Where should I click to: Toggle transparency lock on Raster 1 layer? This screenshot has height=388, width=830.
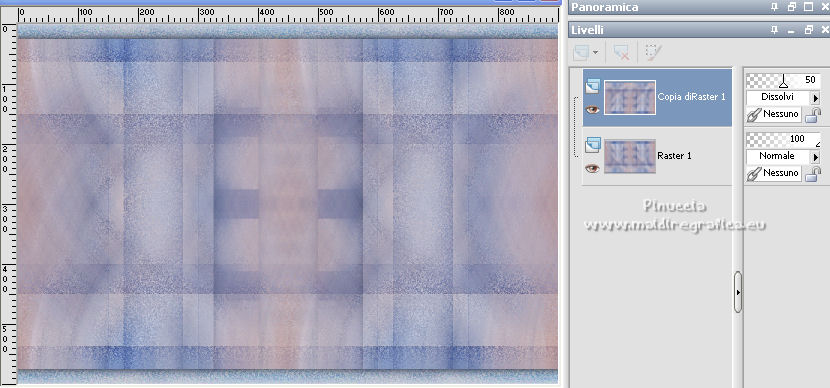click(813, 174)
